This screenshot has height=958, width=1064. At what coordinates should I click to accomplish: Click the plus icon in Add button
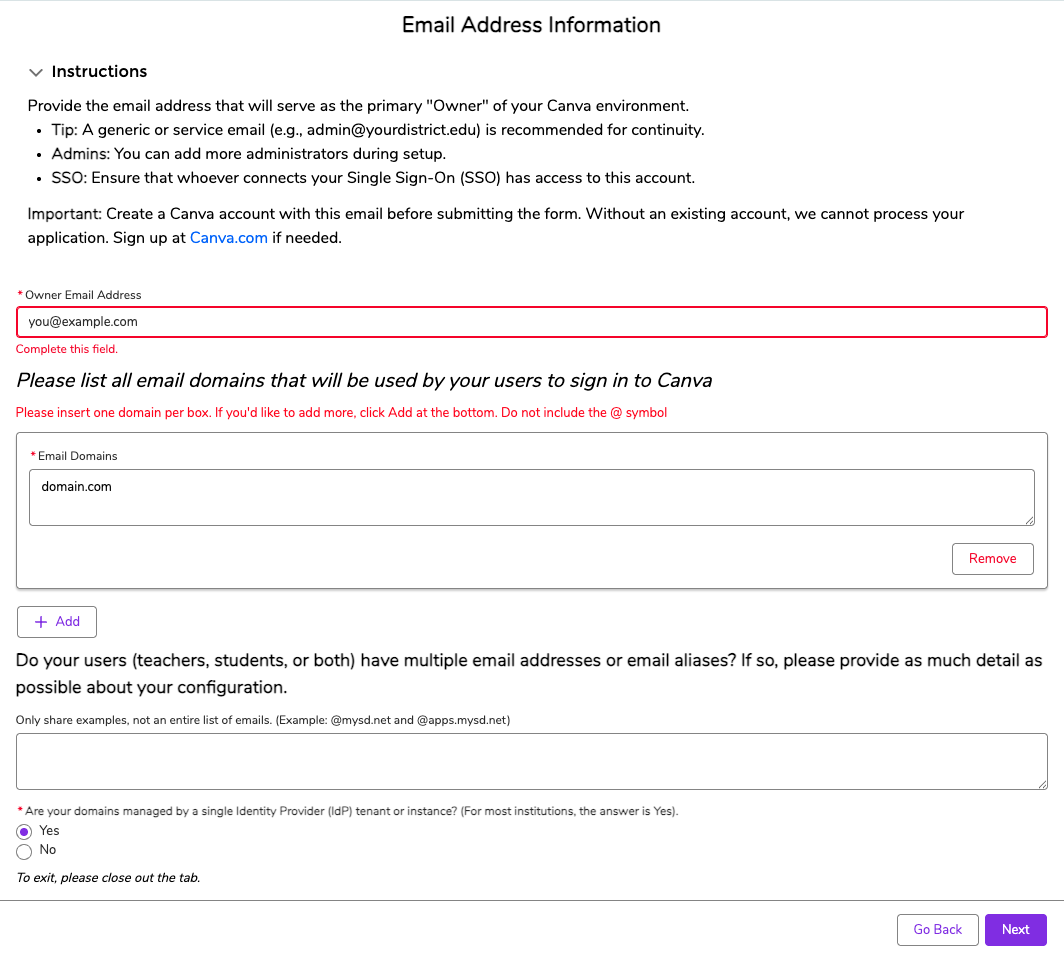(x=41, y=622)
